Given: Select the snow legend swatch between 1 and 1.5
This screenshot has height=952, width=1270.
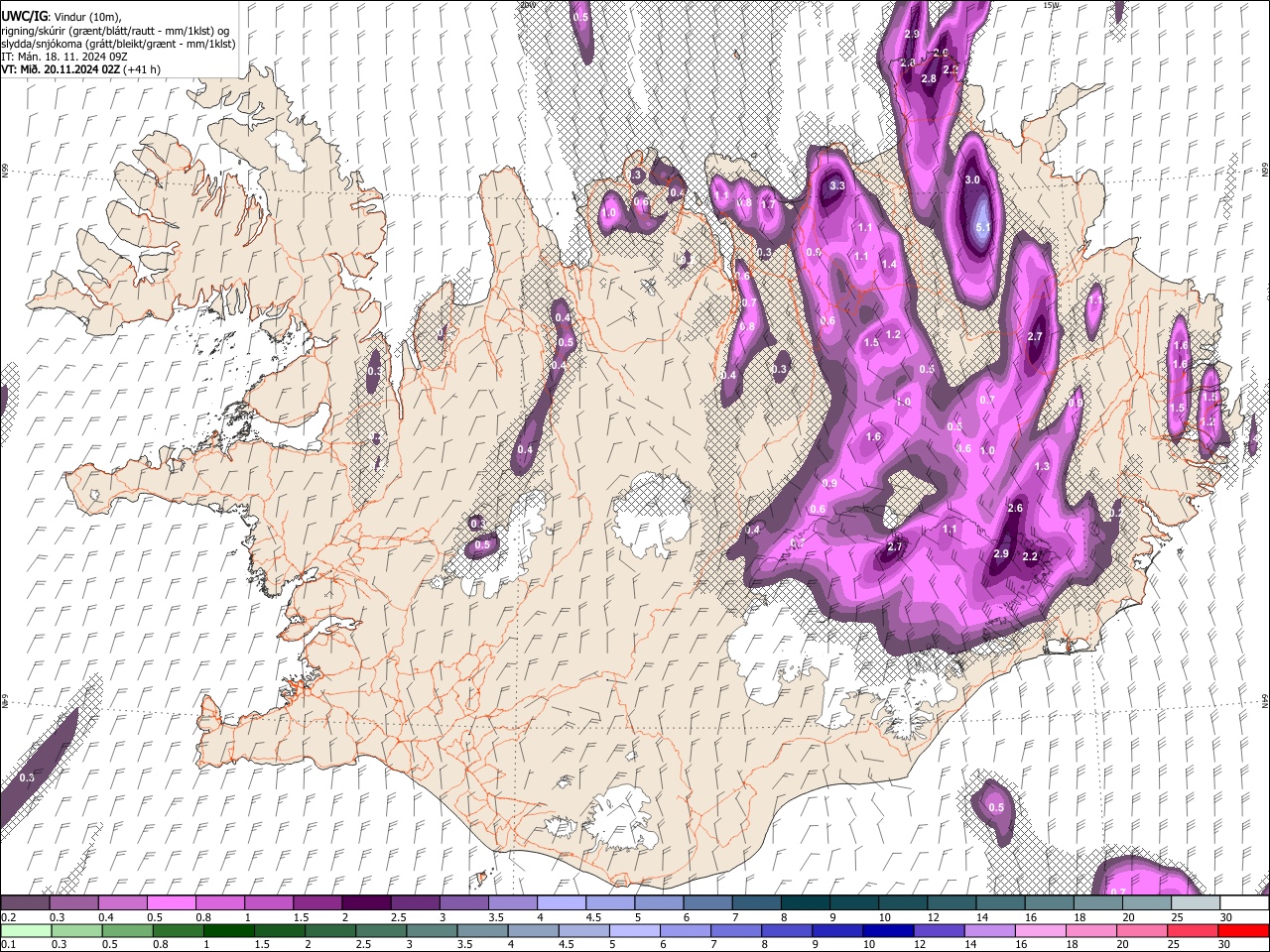Looking at the screenshot, I should click(268, 903).
